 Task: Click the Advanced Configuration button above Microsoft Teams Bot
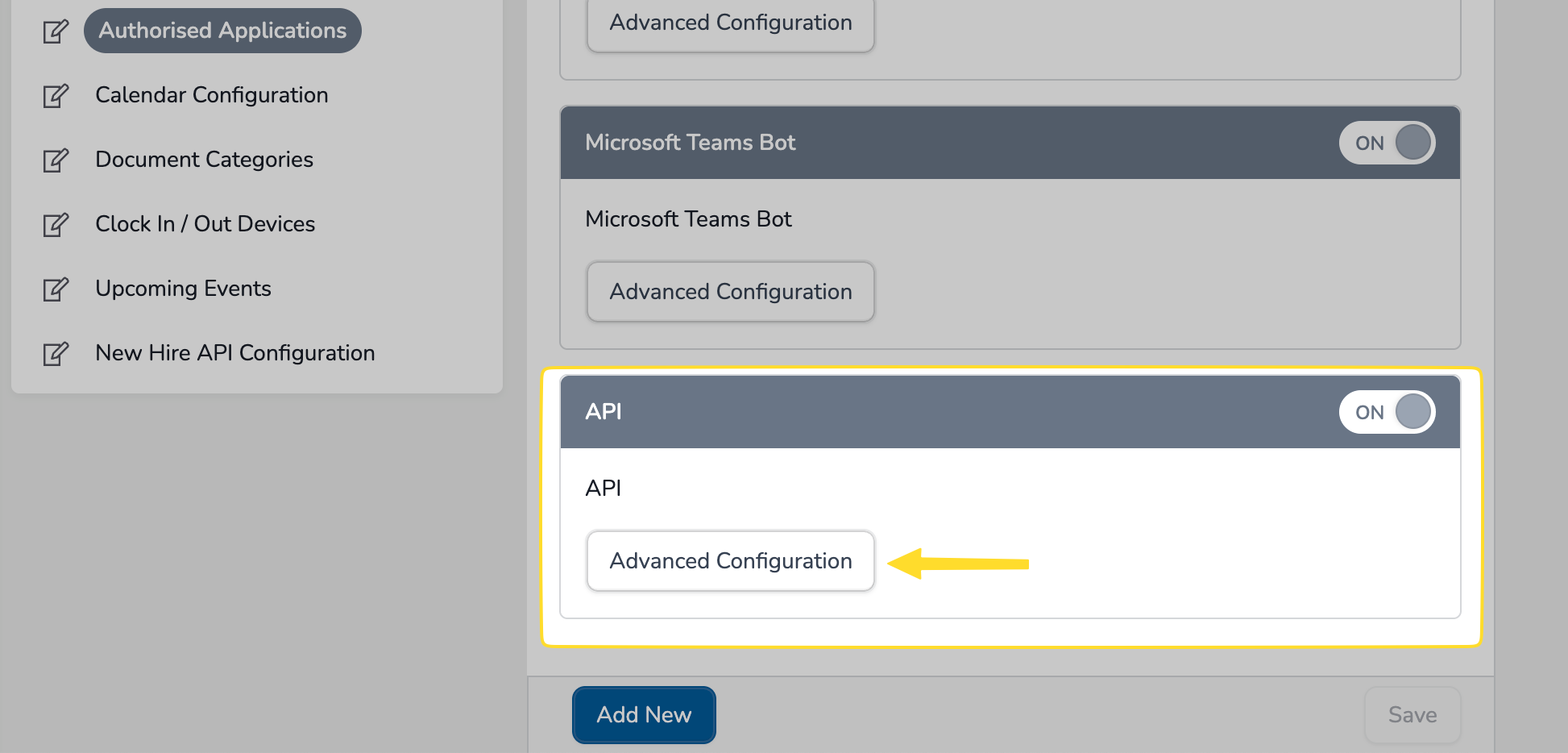coord(730,23)
